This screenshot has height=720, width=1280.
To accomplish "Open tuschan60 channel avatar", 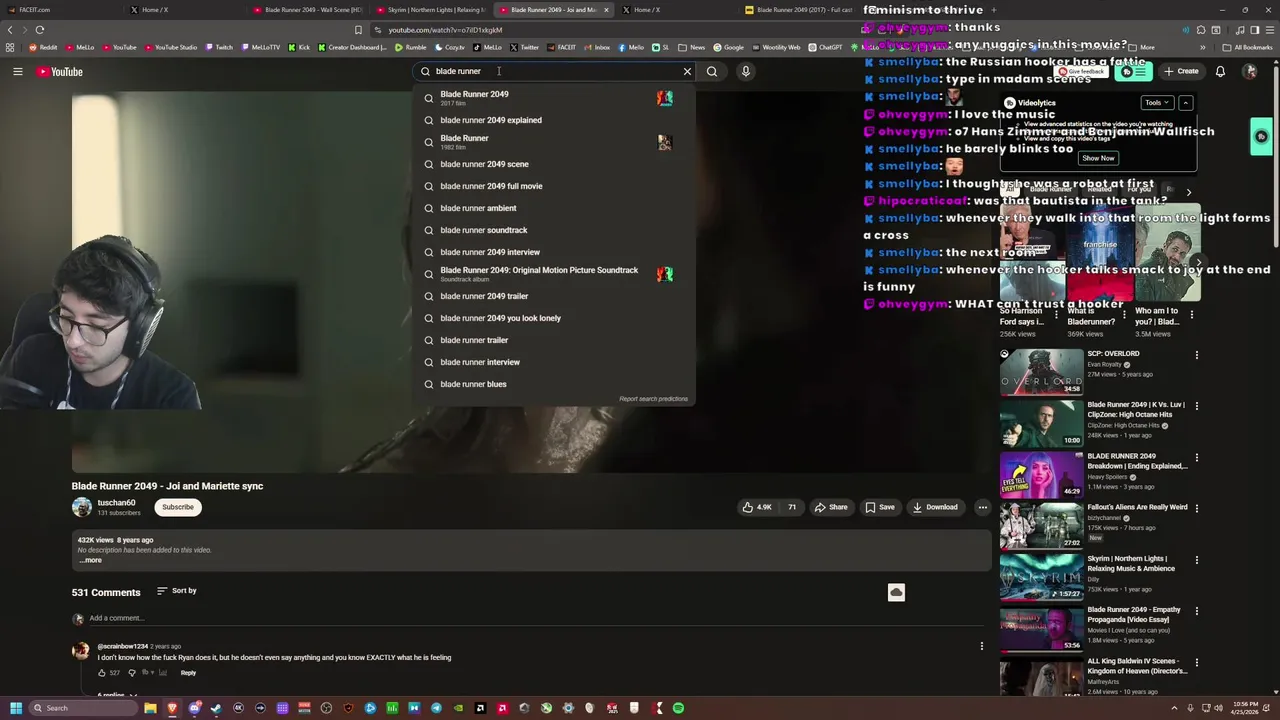I will click(x=82, y=507).
